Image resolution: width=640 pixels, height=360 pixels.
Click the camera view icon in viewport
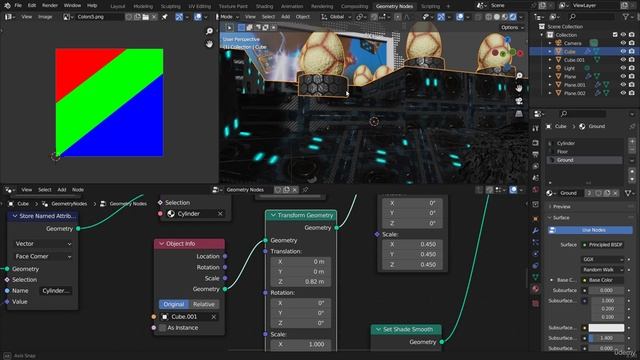[519, 101]
